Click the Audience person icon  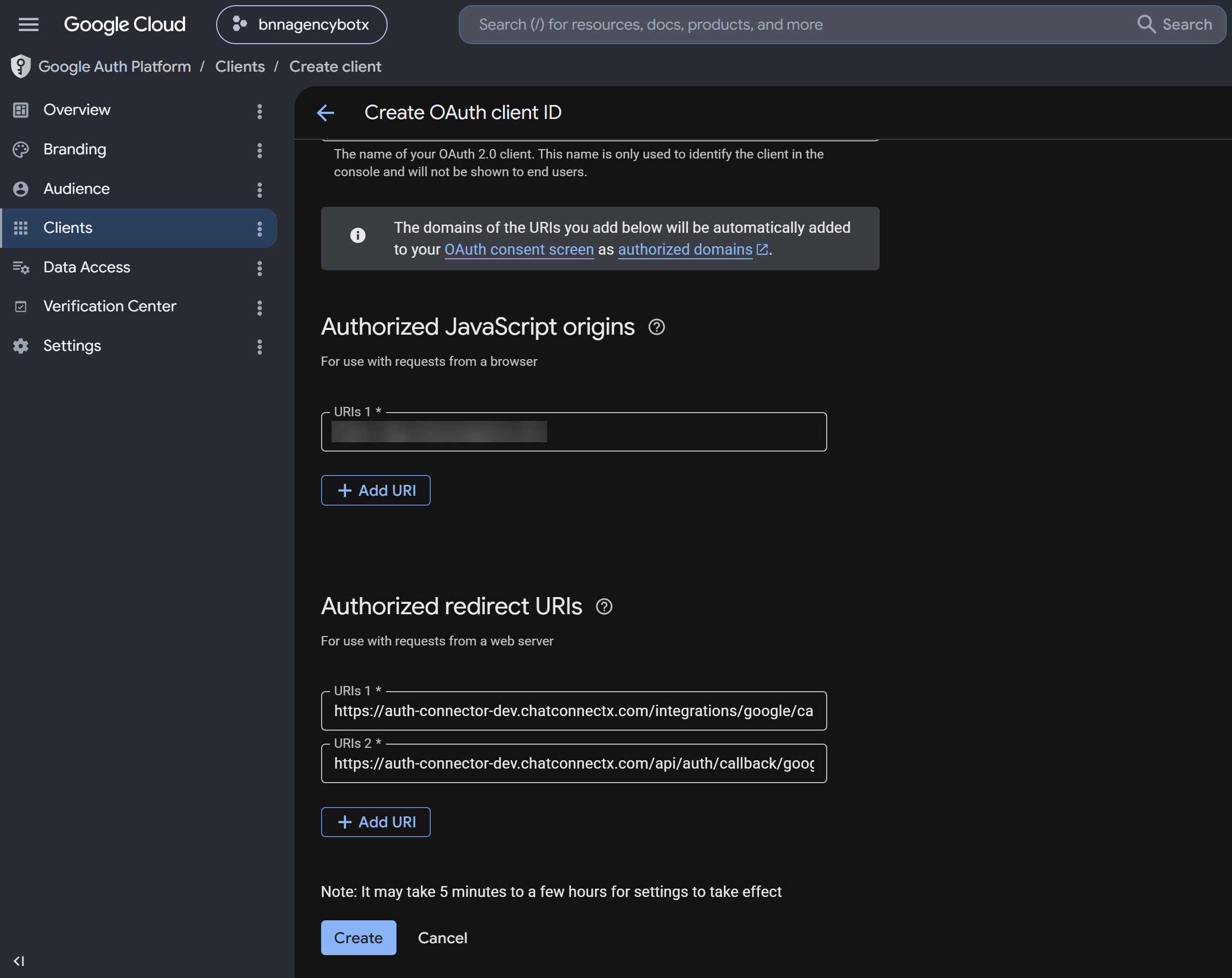(x=21, y=189)
